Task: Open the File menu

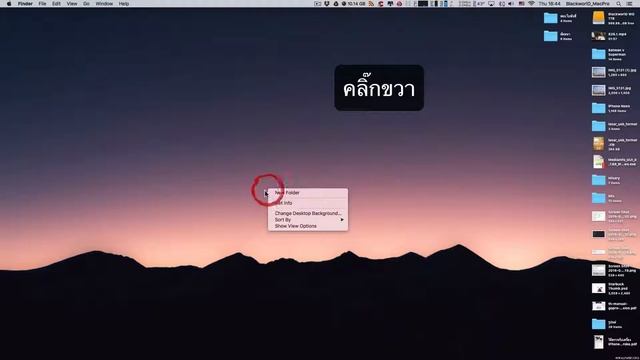Action: [42, 4]
